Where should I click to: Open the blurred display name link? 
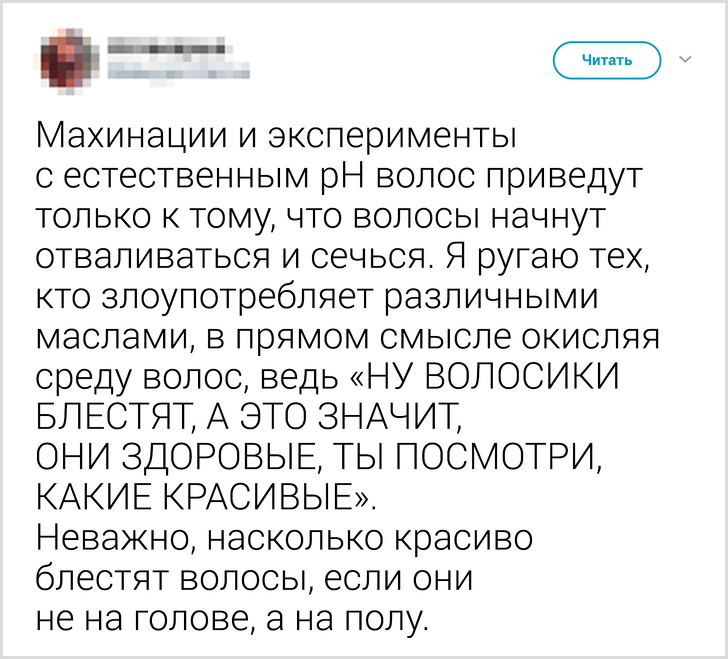point(164,44)
